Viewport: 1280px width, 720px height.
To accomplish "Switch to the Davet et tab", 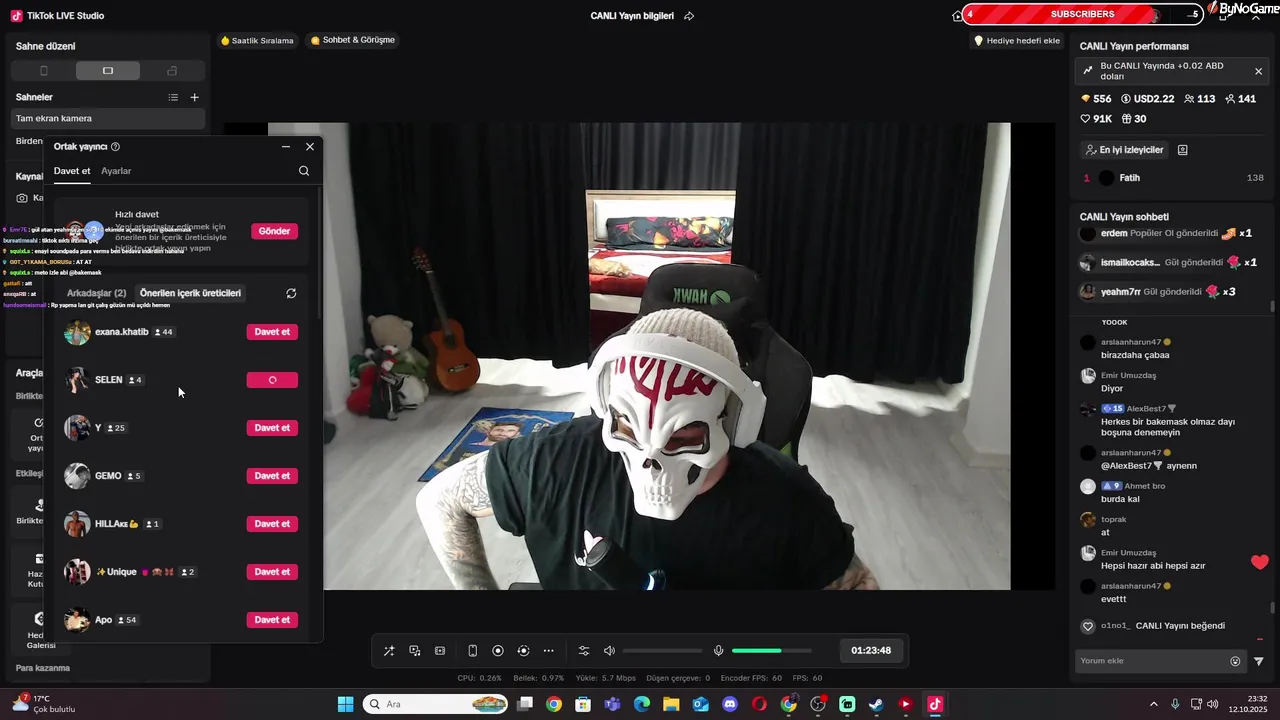I will pyautogui.click(x=72, y=171).
